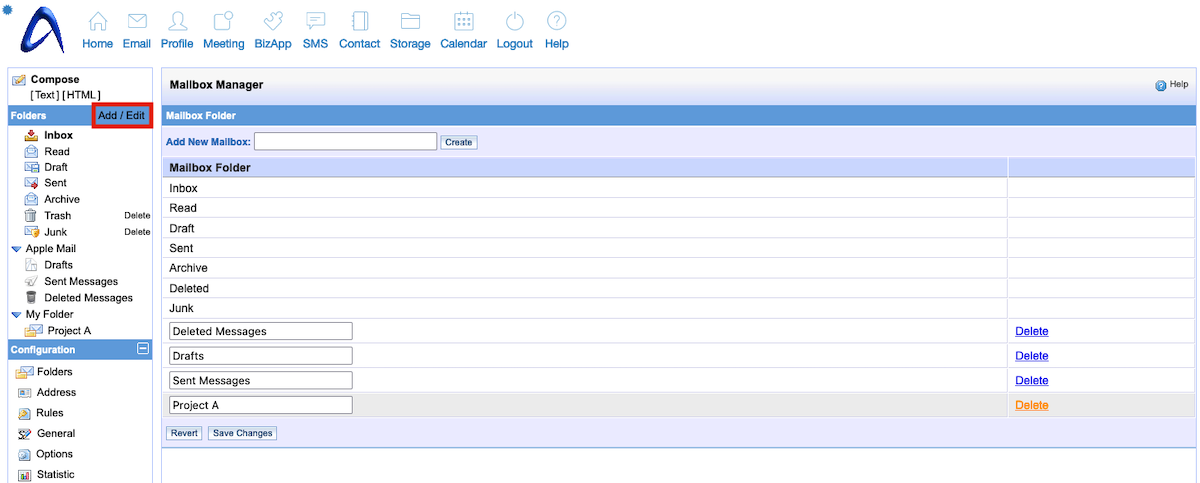Open SMS from the top toolbar

[x=315, y=22]
